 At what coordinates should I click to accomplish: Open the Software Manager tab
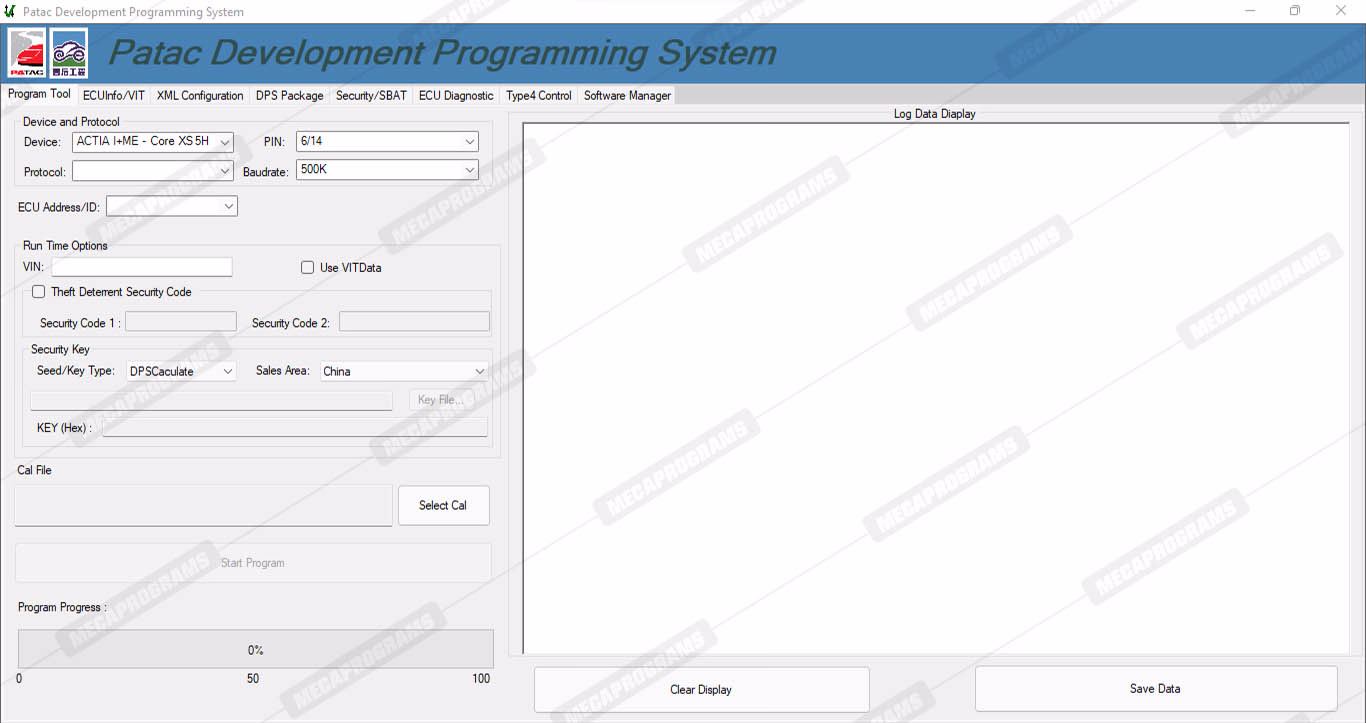627,96
